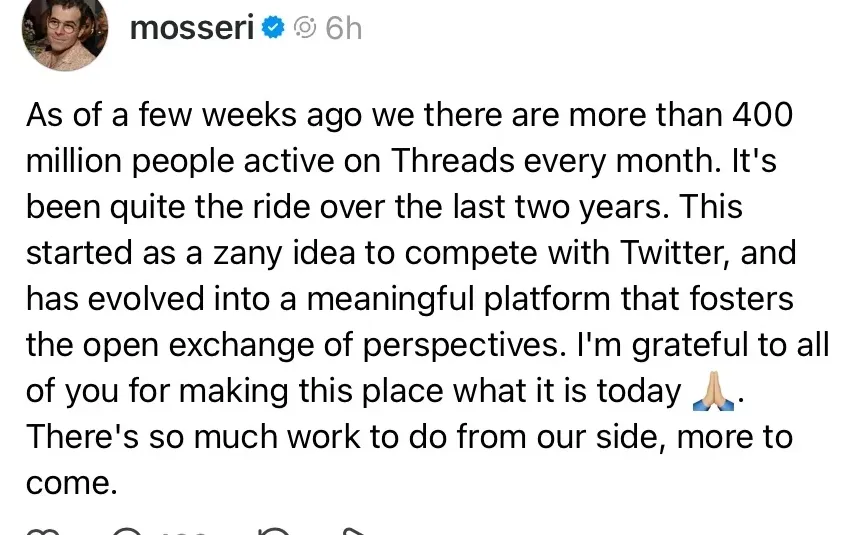The image size is (852, 535).
Task: Click the Threads logo beside the timestamp
Action: [x=305, y=28]
